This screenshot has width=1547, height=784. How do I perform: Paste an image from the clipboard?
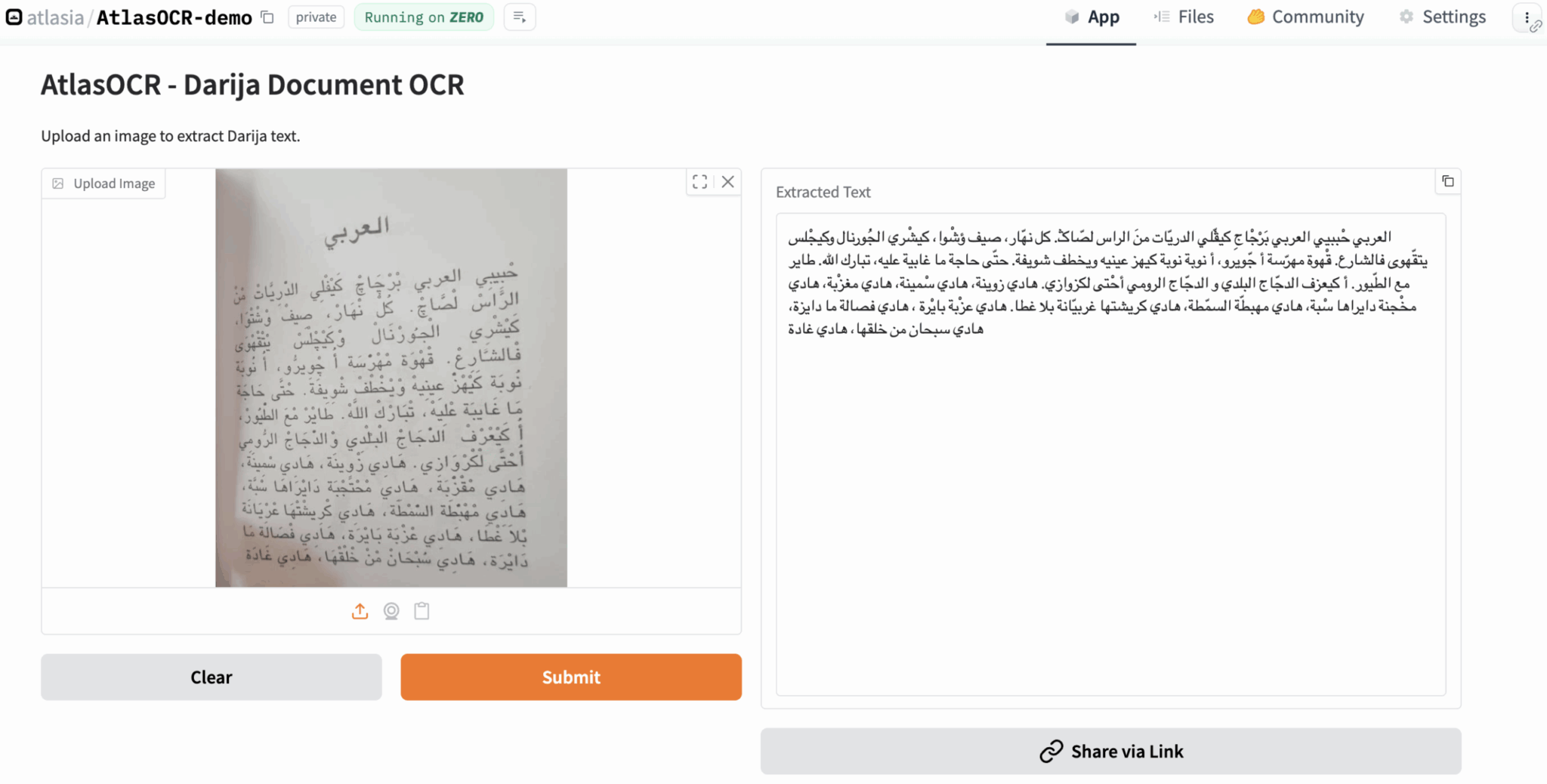pyautogui.click(x=421, y=611)
